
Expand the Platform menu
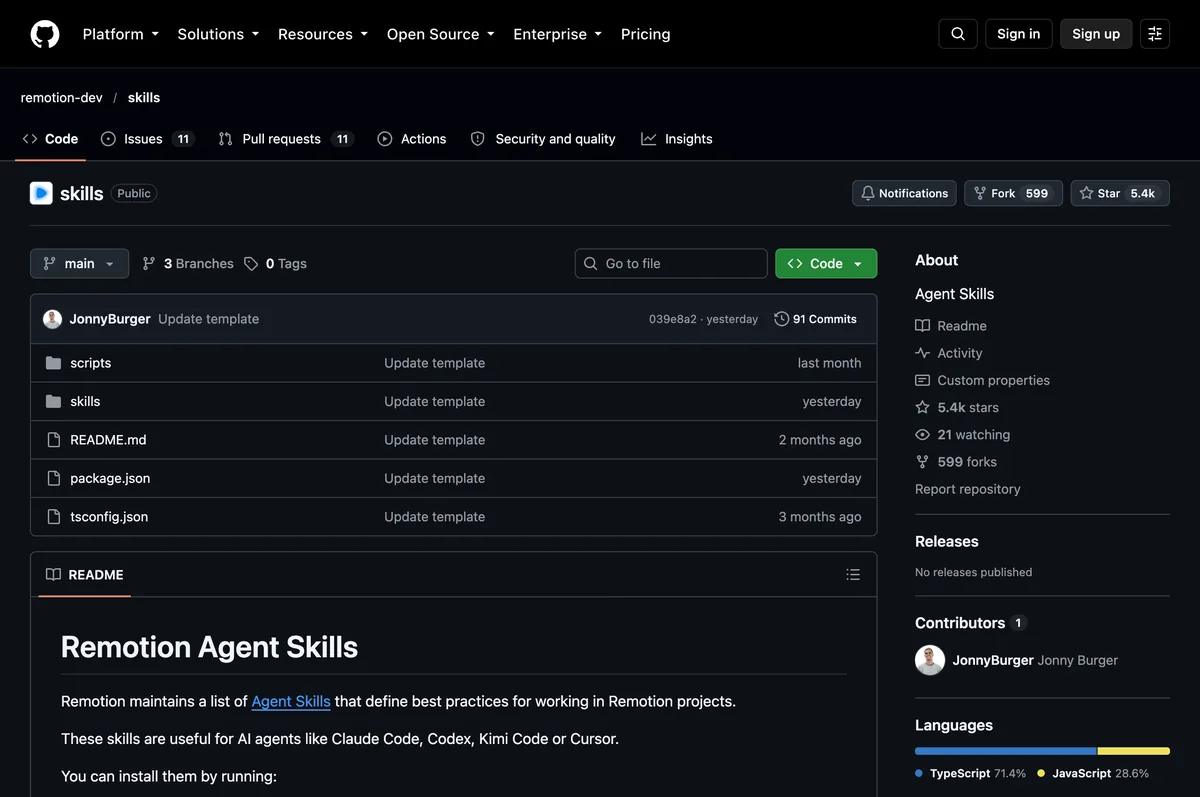(x=121, y=34)
